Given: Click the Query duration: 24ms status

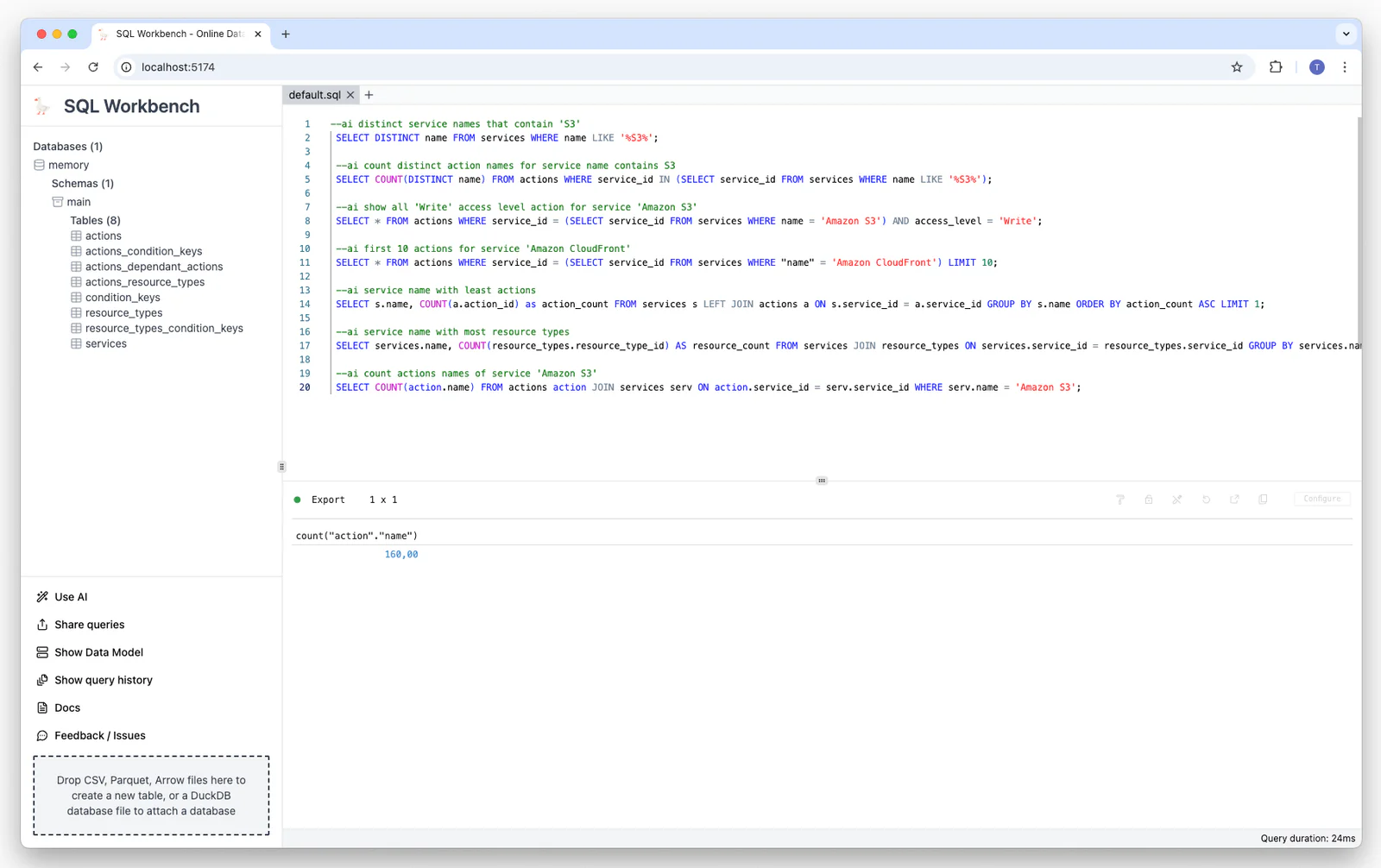Looking at the screenshot, I should tap(1308, 839).
